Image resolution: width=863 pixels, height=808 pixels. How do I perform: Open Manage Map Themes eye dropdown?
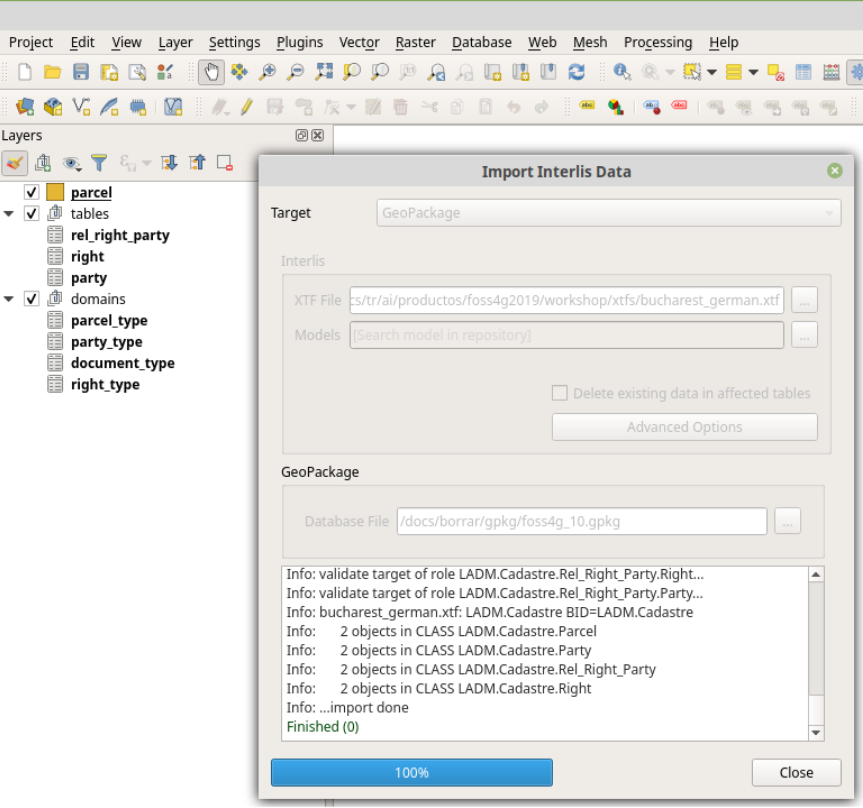coord(72,163)
